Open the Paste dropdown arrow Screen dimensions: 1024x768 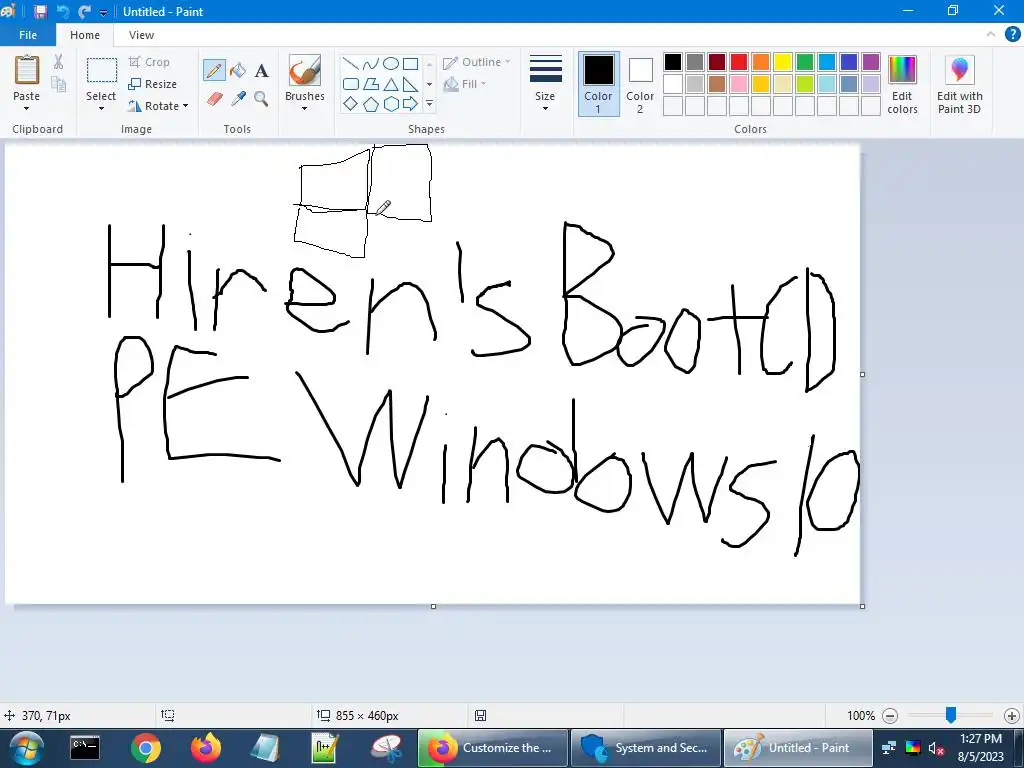point(26,108)
